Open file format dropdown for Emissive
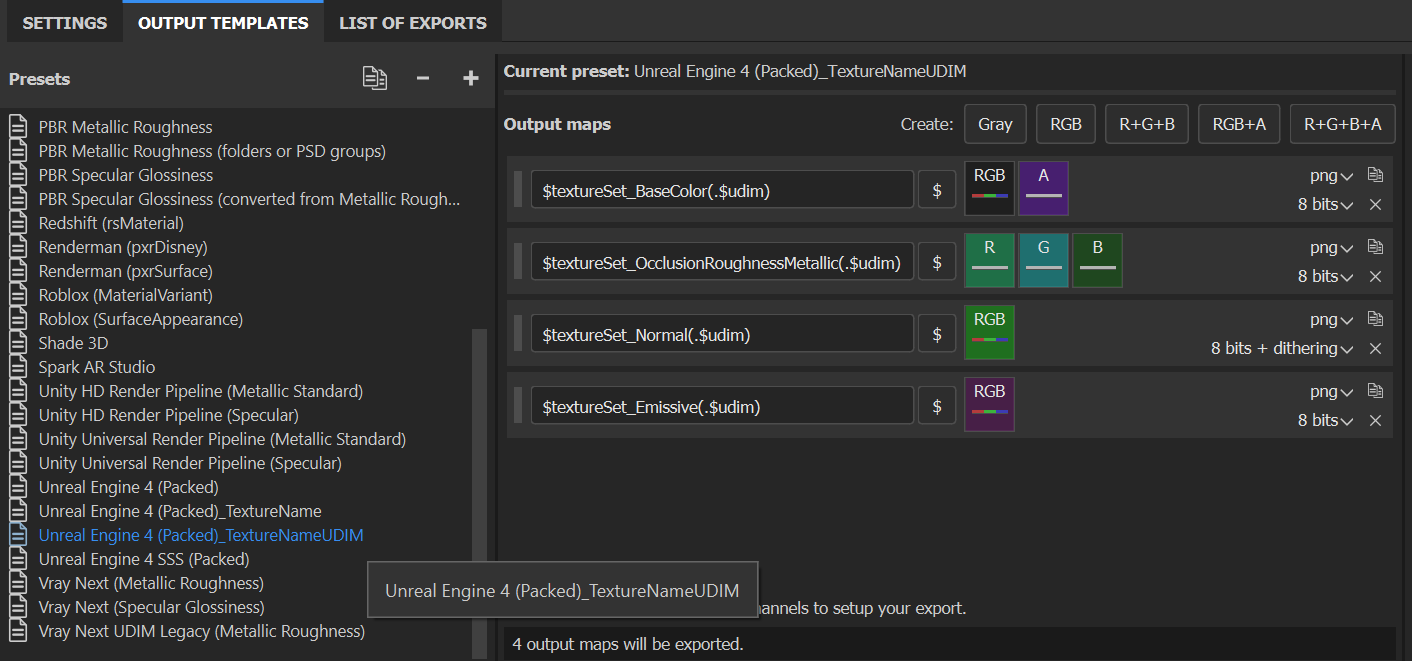 tap(1331, 392)
